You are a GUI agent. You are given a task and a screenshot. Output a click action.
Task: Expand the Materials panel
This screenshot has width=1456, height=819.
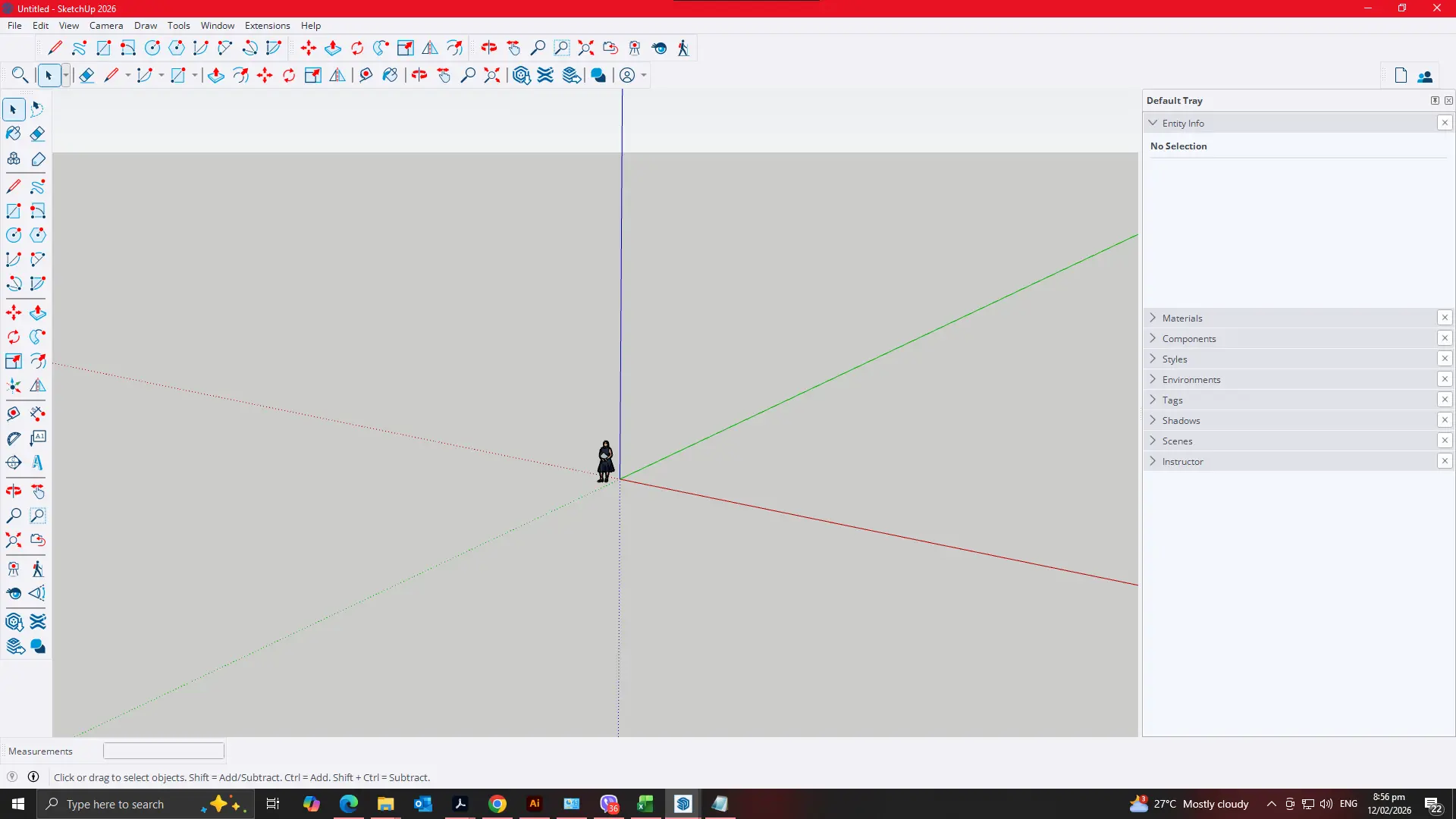coord(1153,318)
